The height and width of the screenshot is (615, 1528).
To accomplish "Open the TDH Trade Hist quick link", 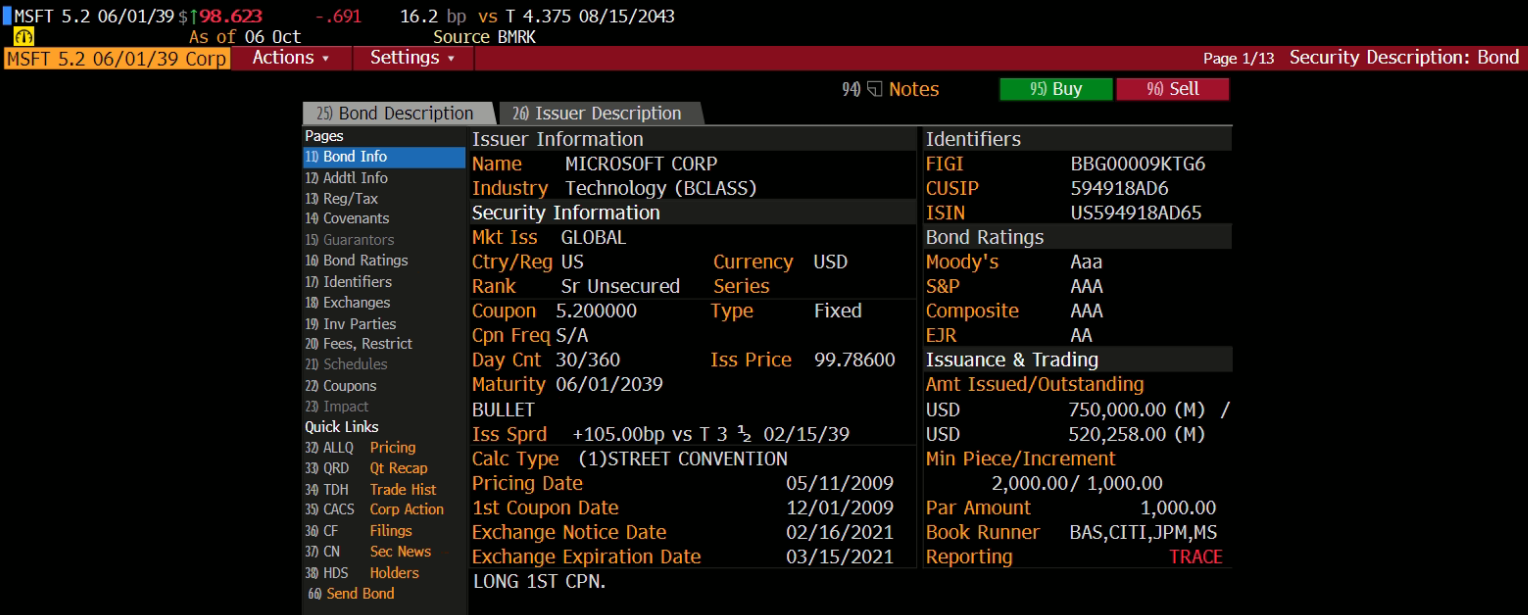I will (x=370, y=490).
